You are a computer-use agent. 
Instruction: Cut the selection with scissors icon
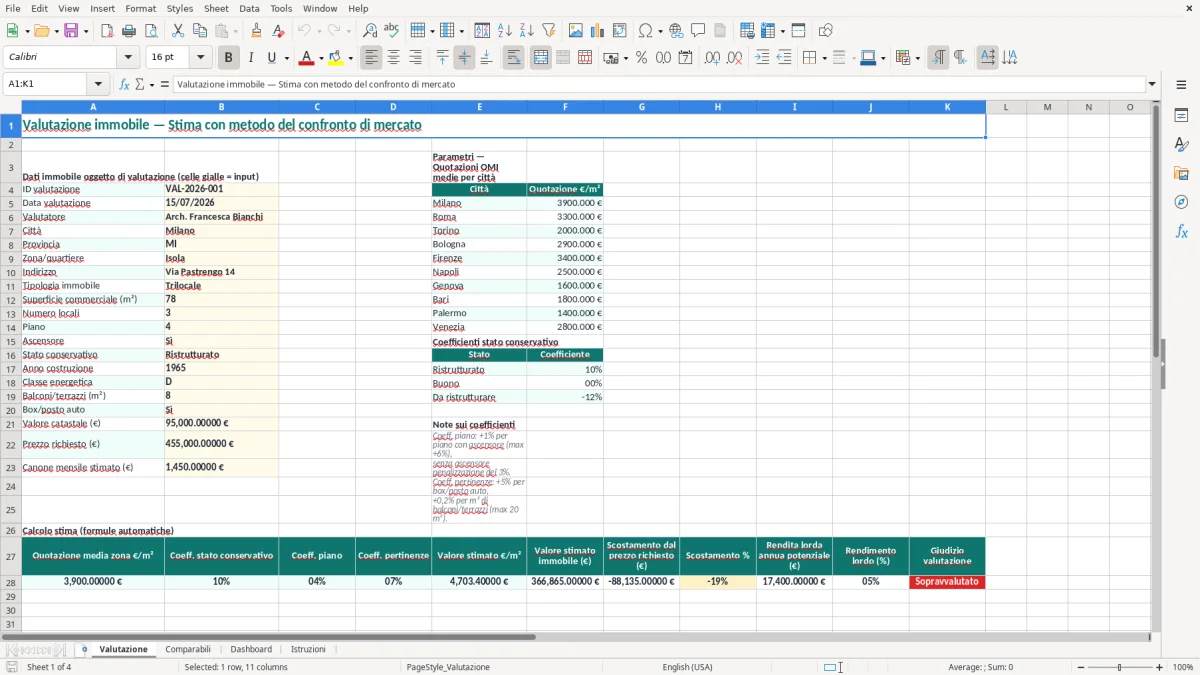click(x=178, y=31)
